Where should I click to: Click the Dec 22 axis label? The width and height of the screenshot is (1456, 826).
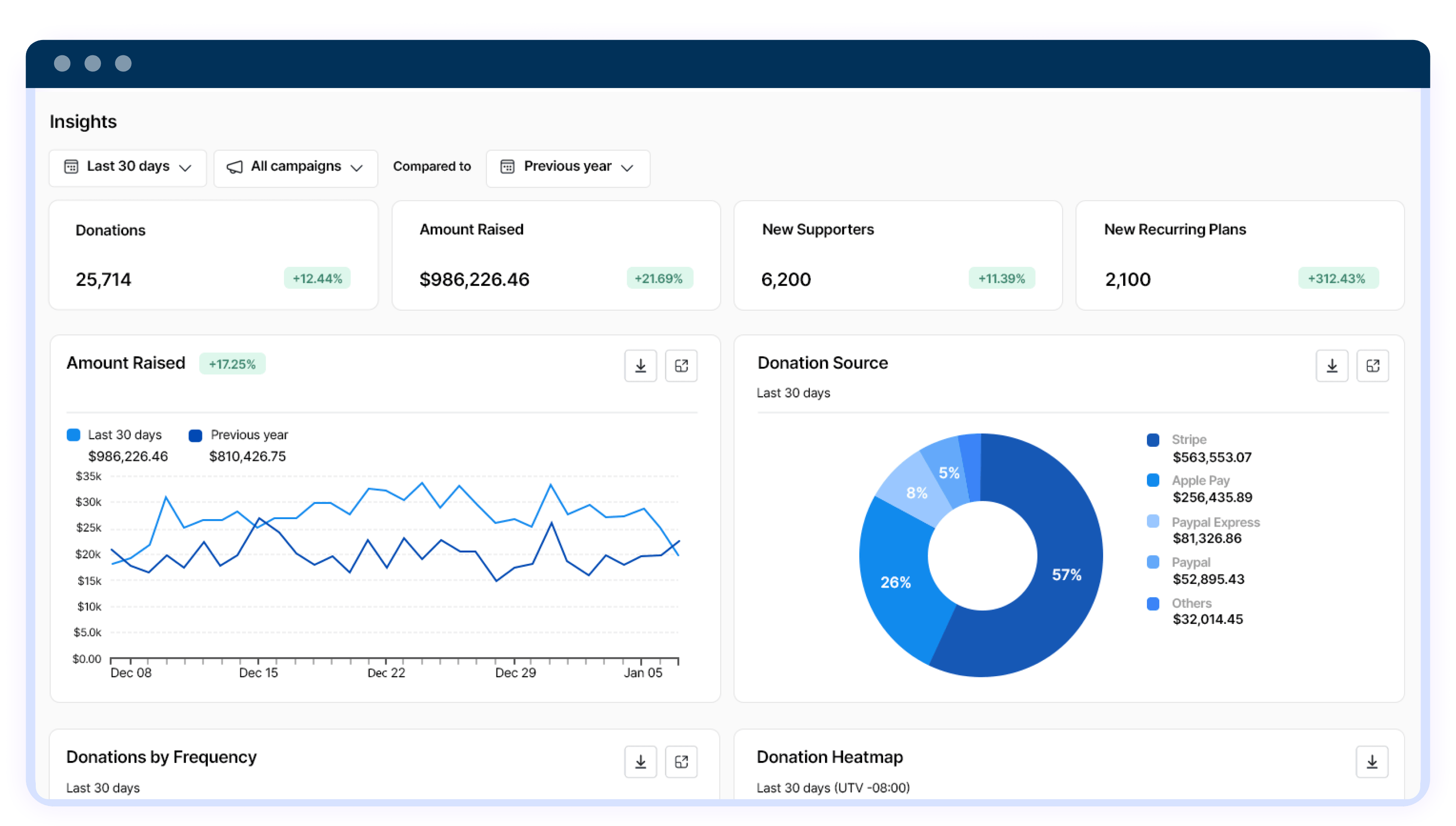(x=387, y=673)
